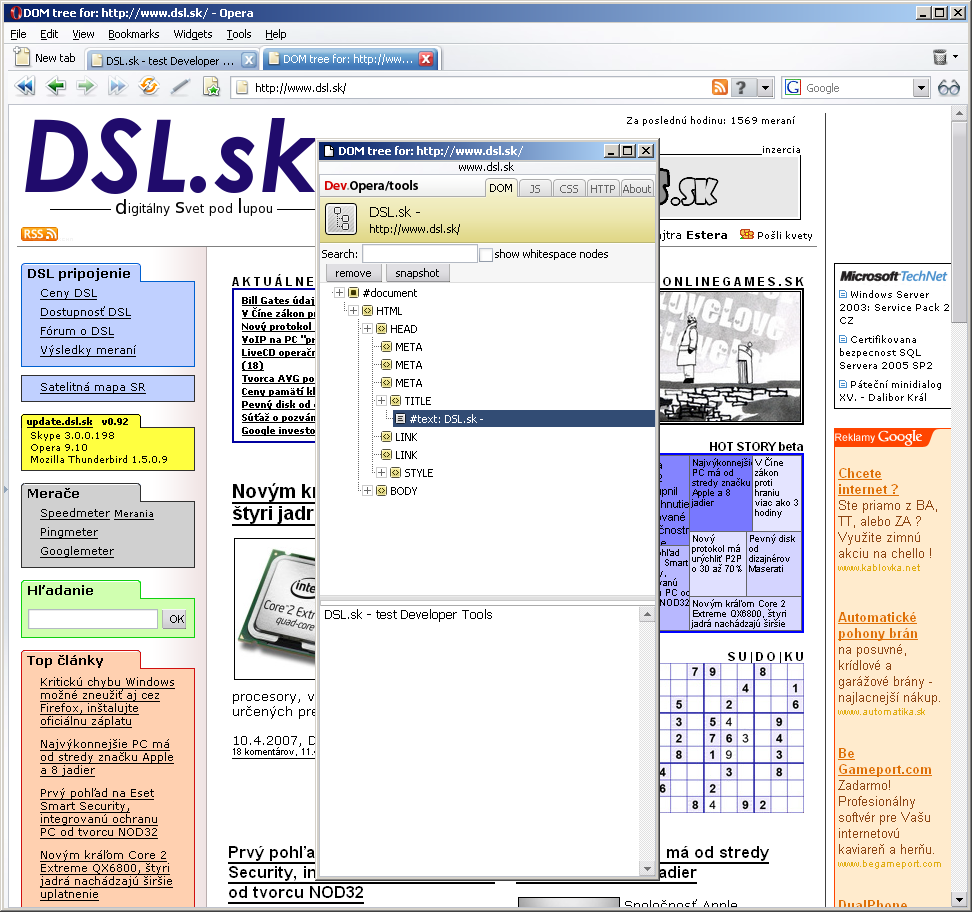
Task: Open the Widgets menu
Action: click(193, 34)
